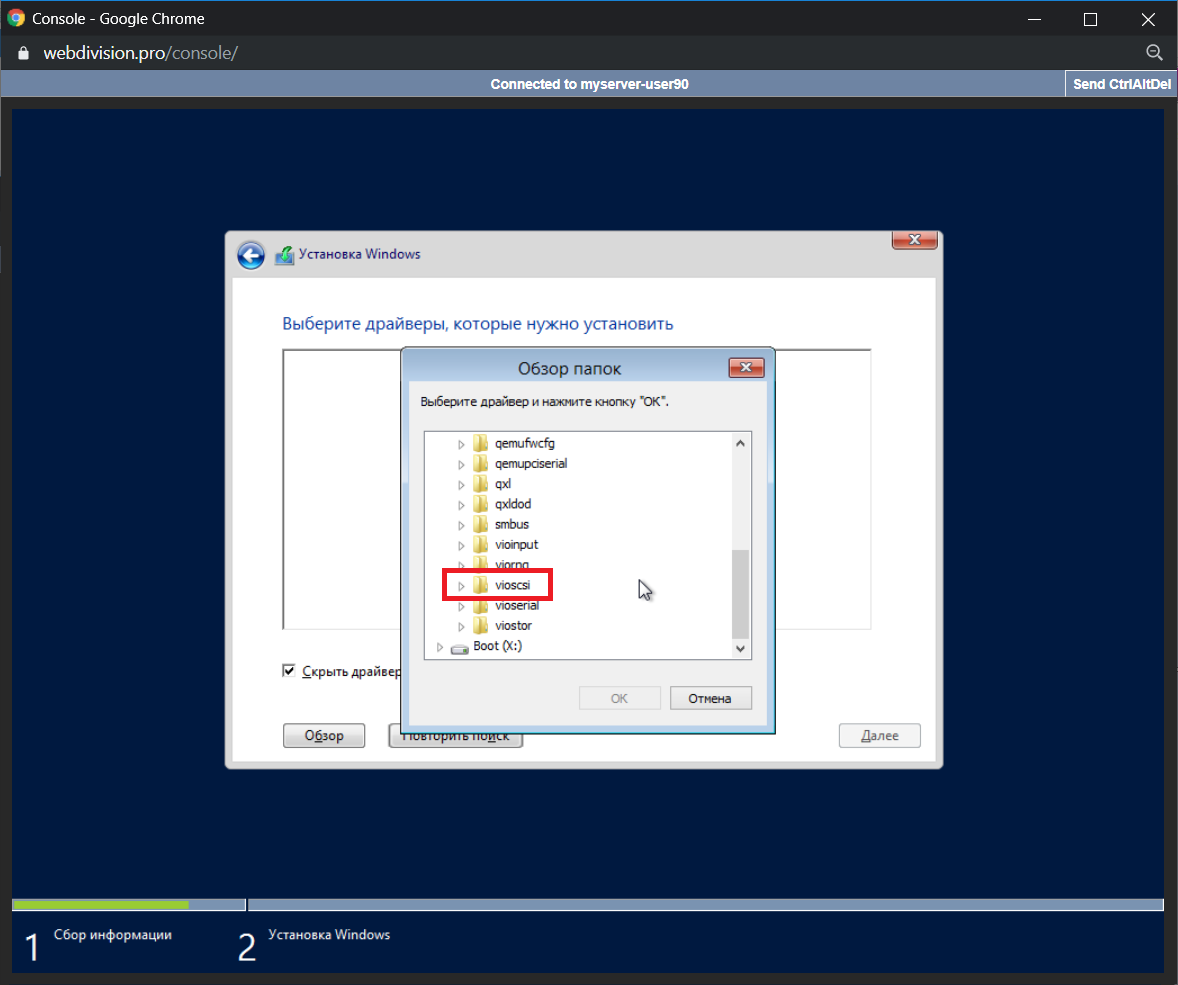Select the vioserial folder
The height and width of the screenshot is (985, 1178).
click(516, 606)
